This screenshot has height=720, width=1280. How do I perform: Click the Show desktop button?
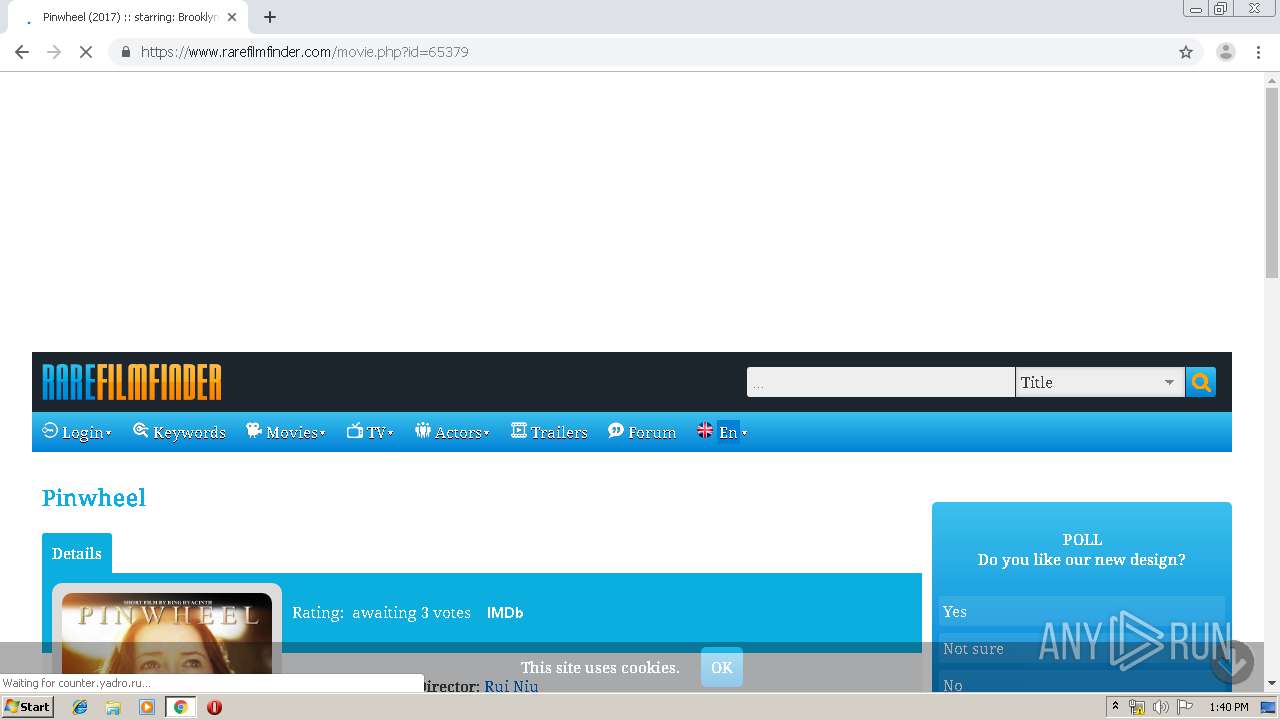tap(1268, 707)
